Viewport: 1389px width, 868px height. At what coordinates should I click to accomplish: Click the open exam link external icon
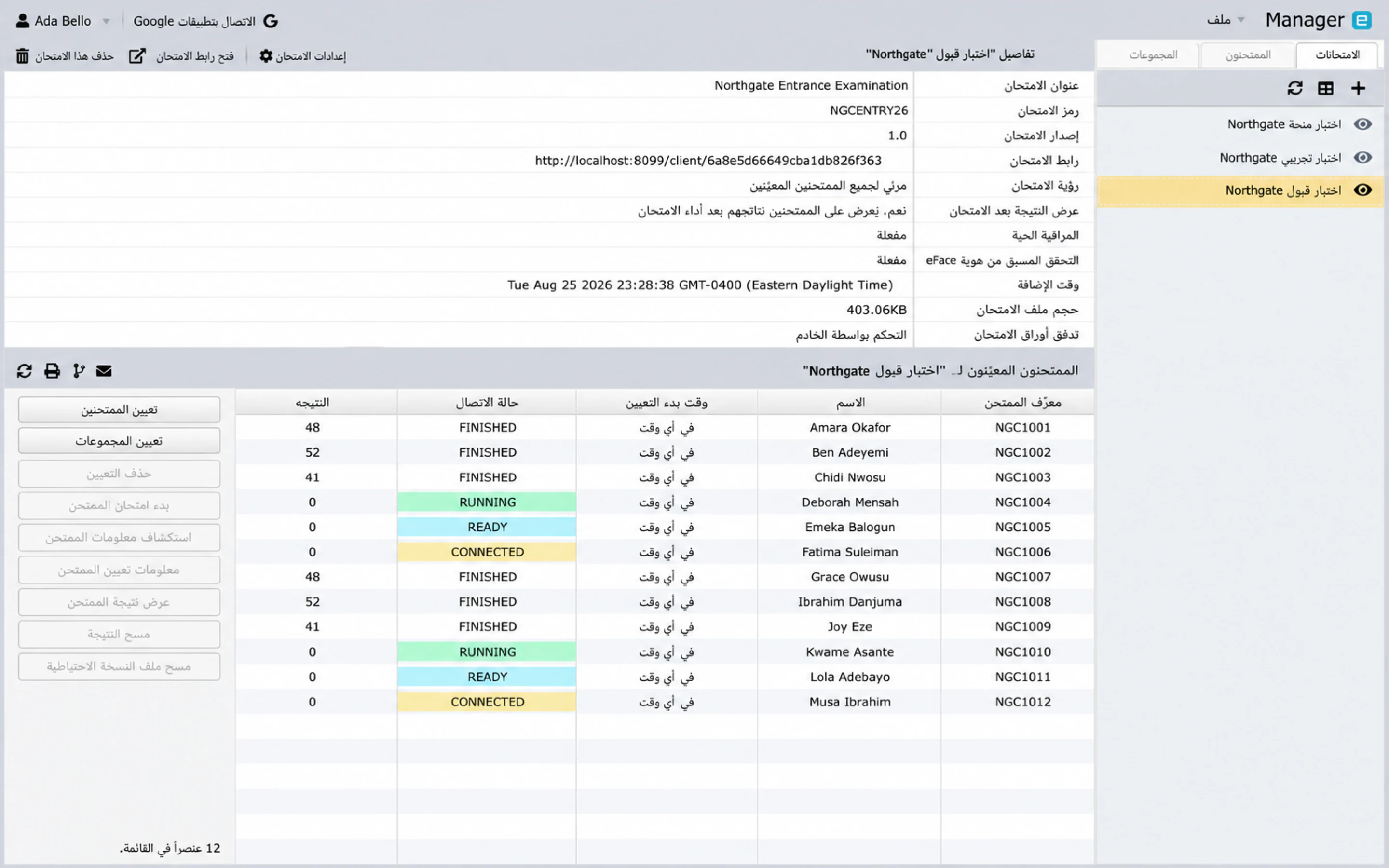137,55
